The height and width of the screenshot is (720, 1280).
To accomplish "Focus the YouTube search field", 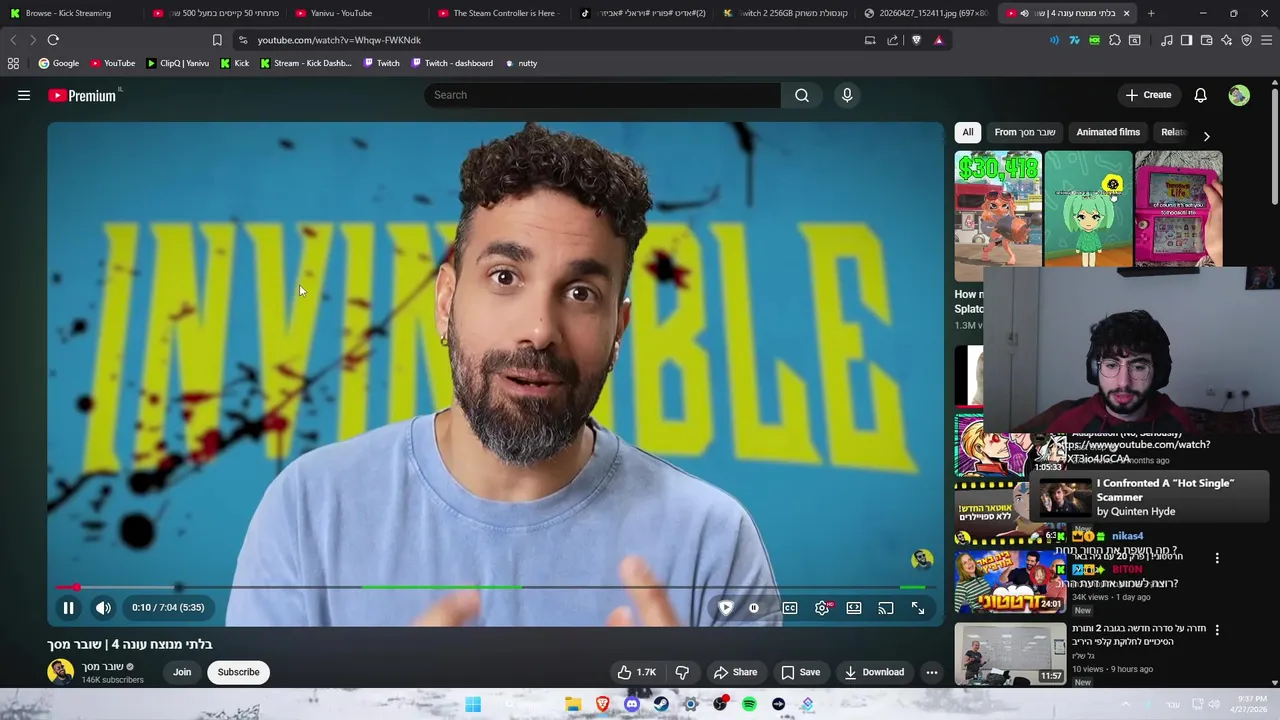I will click(602, 95).
